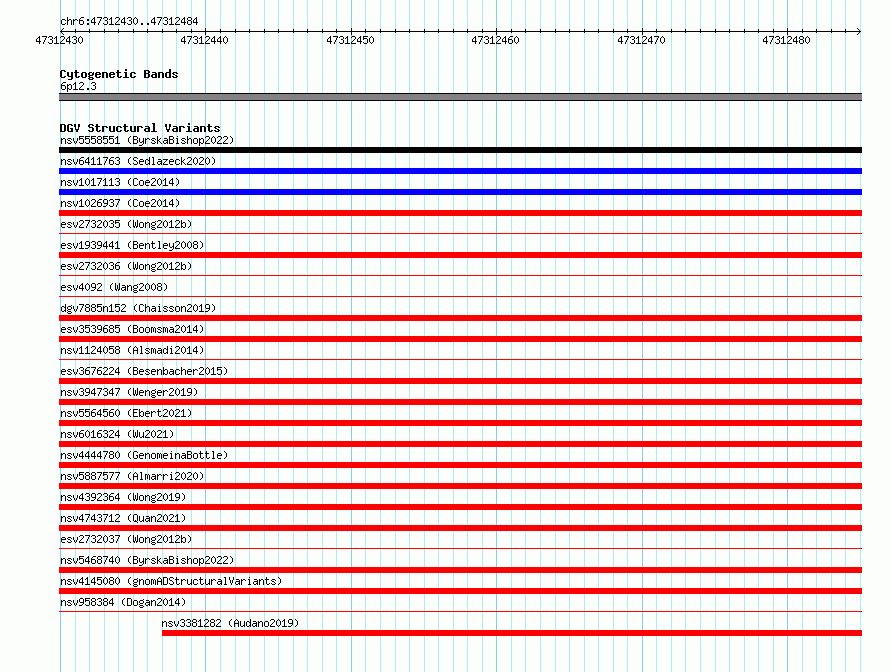Image resolution: width=890 pixels, height=672 pixels.
Task: Select the red nsv5887577 variant bar
Action: click(x=460, y=486)
